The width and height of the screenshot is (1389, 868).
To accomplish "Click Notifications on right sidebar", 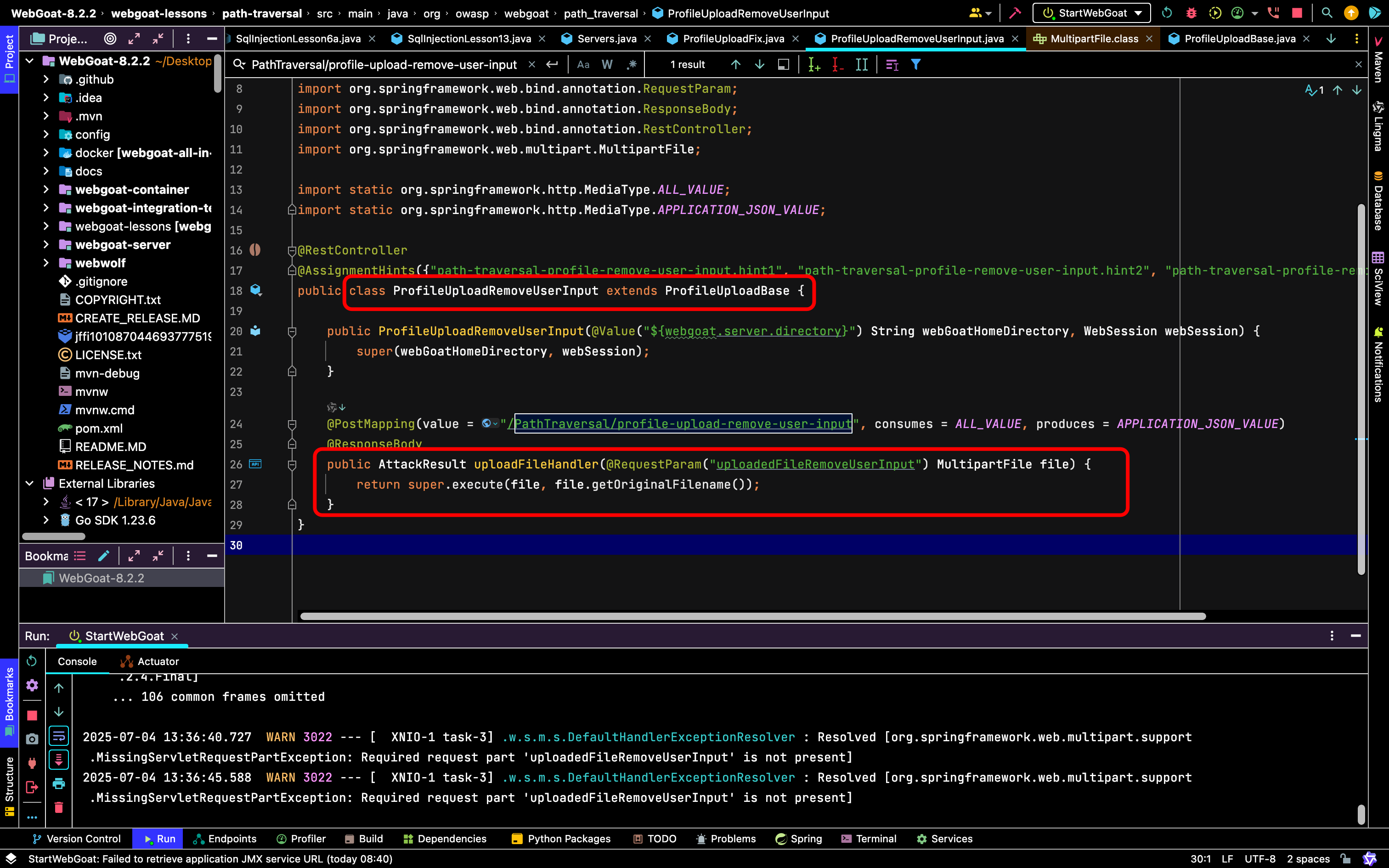I will [x=1378, y=364].
